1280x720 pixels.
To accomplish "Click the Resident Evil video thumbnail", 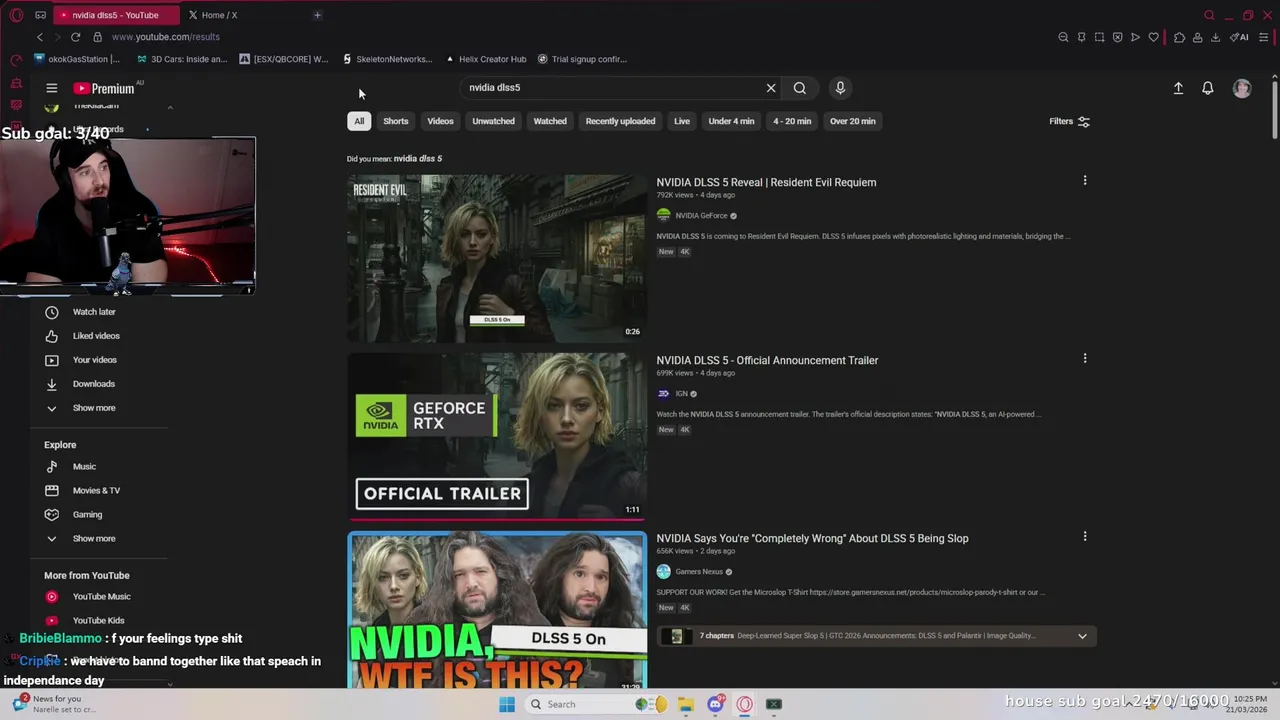I will click(x=497, y=259).
